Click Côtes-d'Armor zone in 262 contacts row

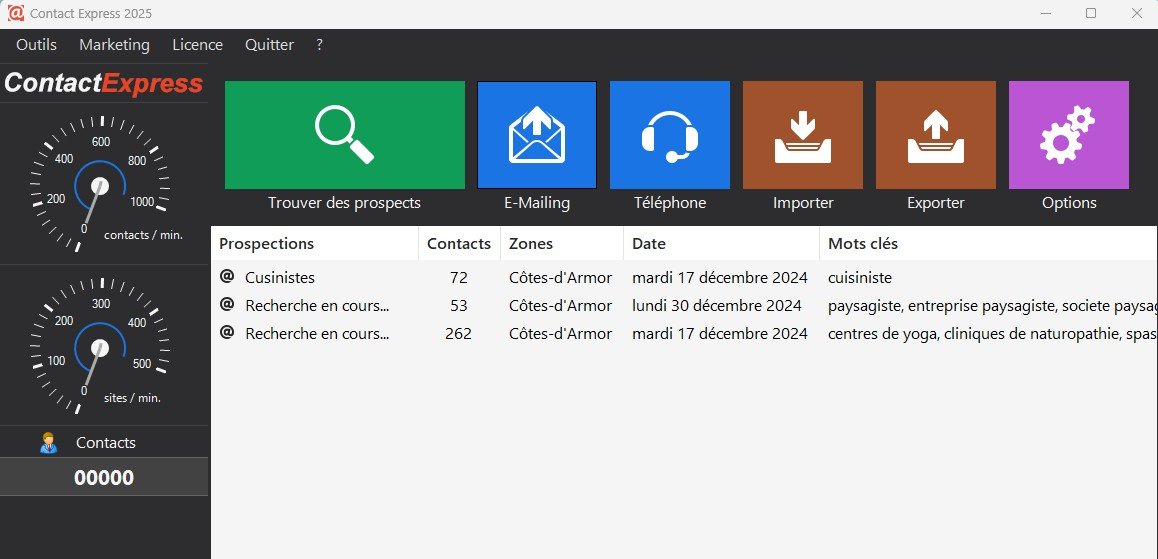point(561,334)
